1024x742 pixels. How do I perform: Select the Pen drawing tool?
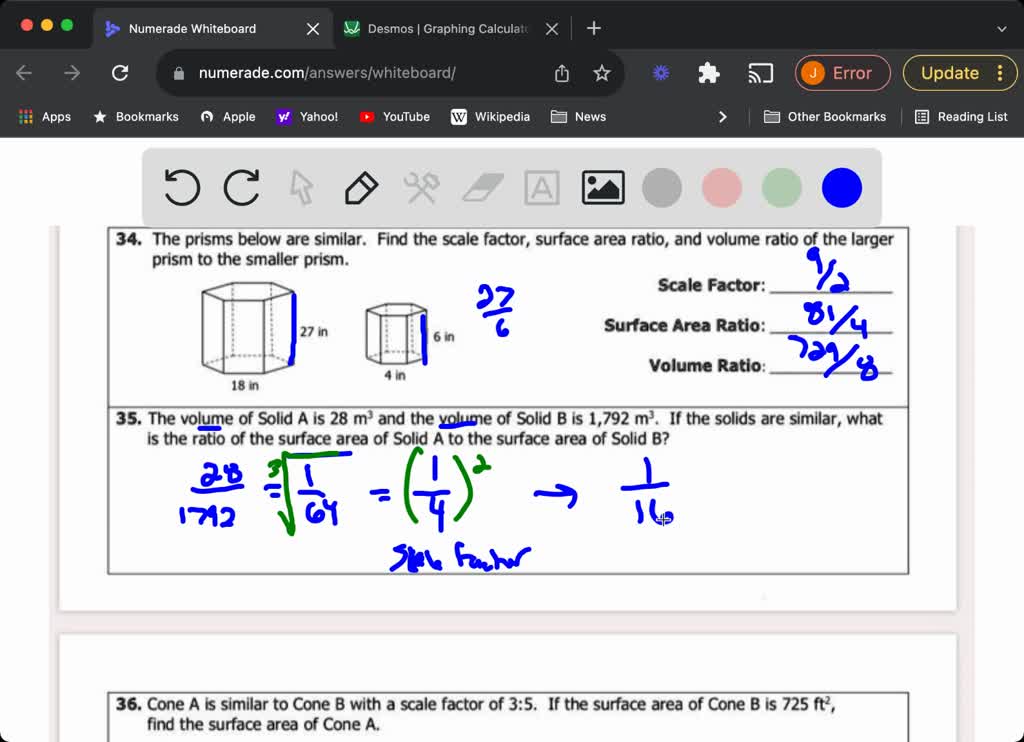[x=361, y=187]
